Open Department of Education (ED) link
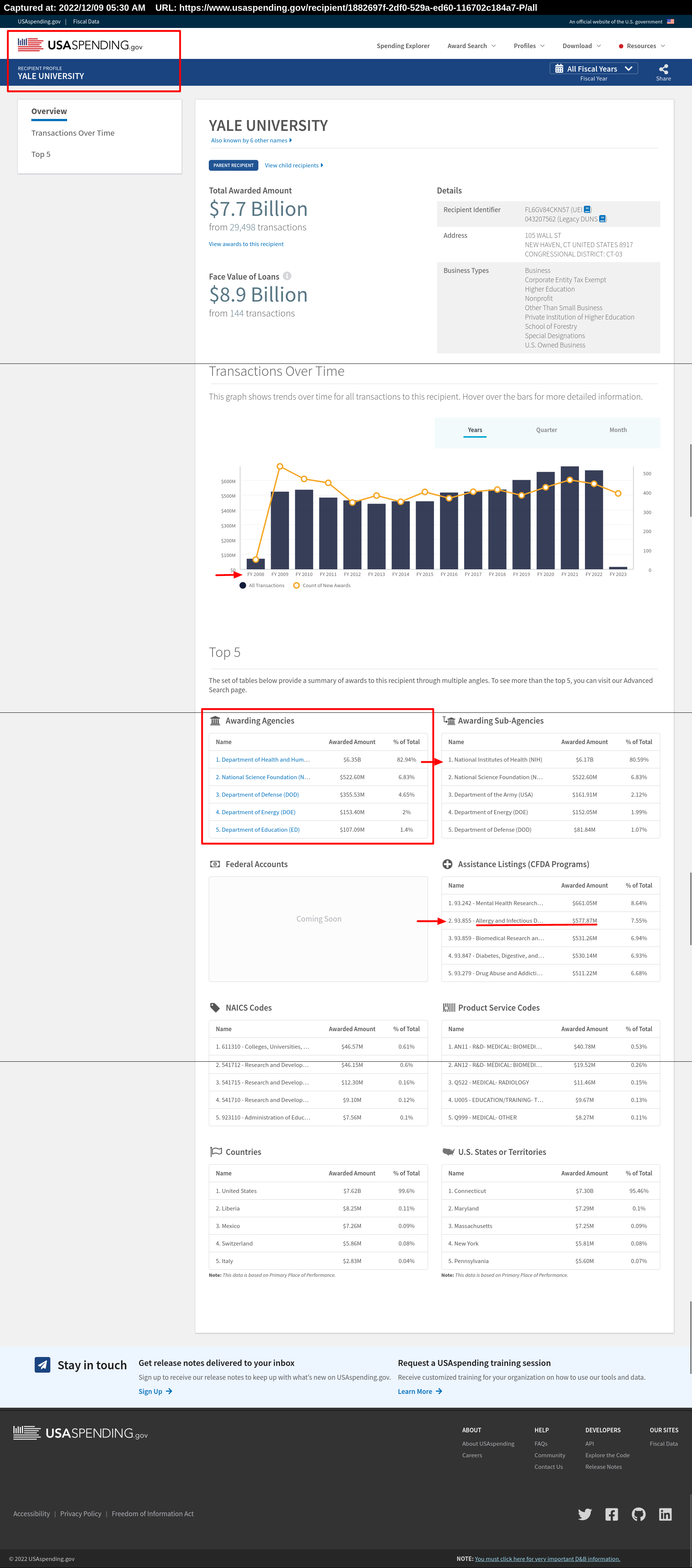Image resolution: width=692 pixels, height=1568 pixels. (x=257, y=829)
